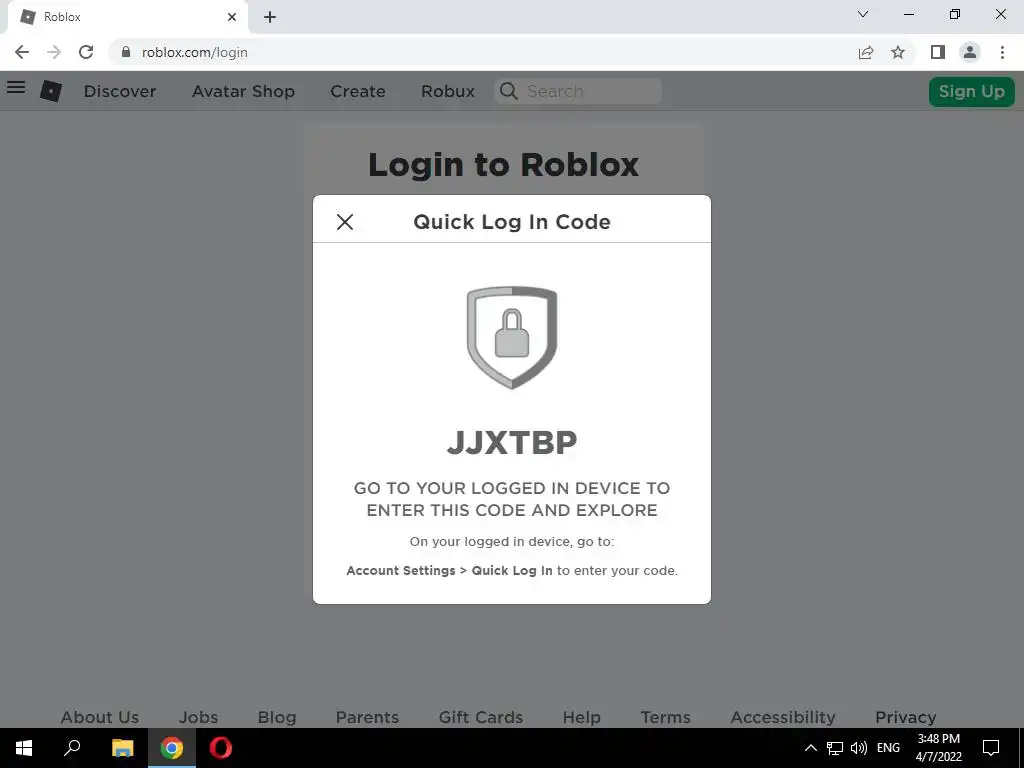Open About Us footer link
This screenshot has height=768, width=1024.
[100, 717]
